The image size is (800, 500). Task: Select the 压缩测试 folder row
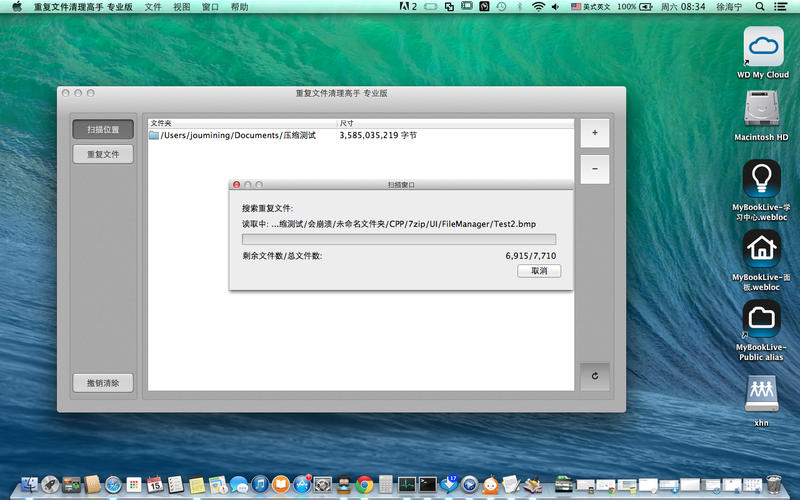pyautogui.click(x=240, y=135)
